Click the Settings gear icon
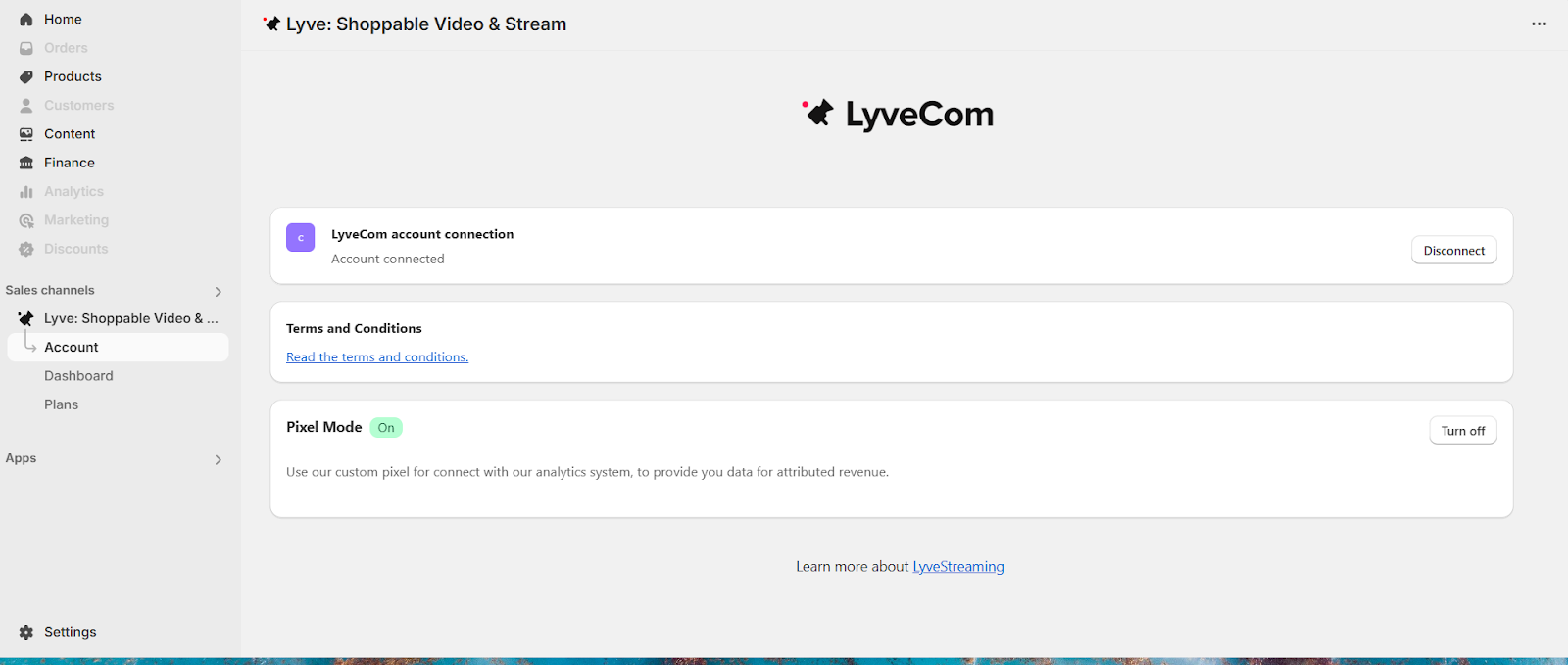 [x=26, y=632]
